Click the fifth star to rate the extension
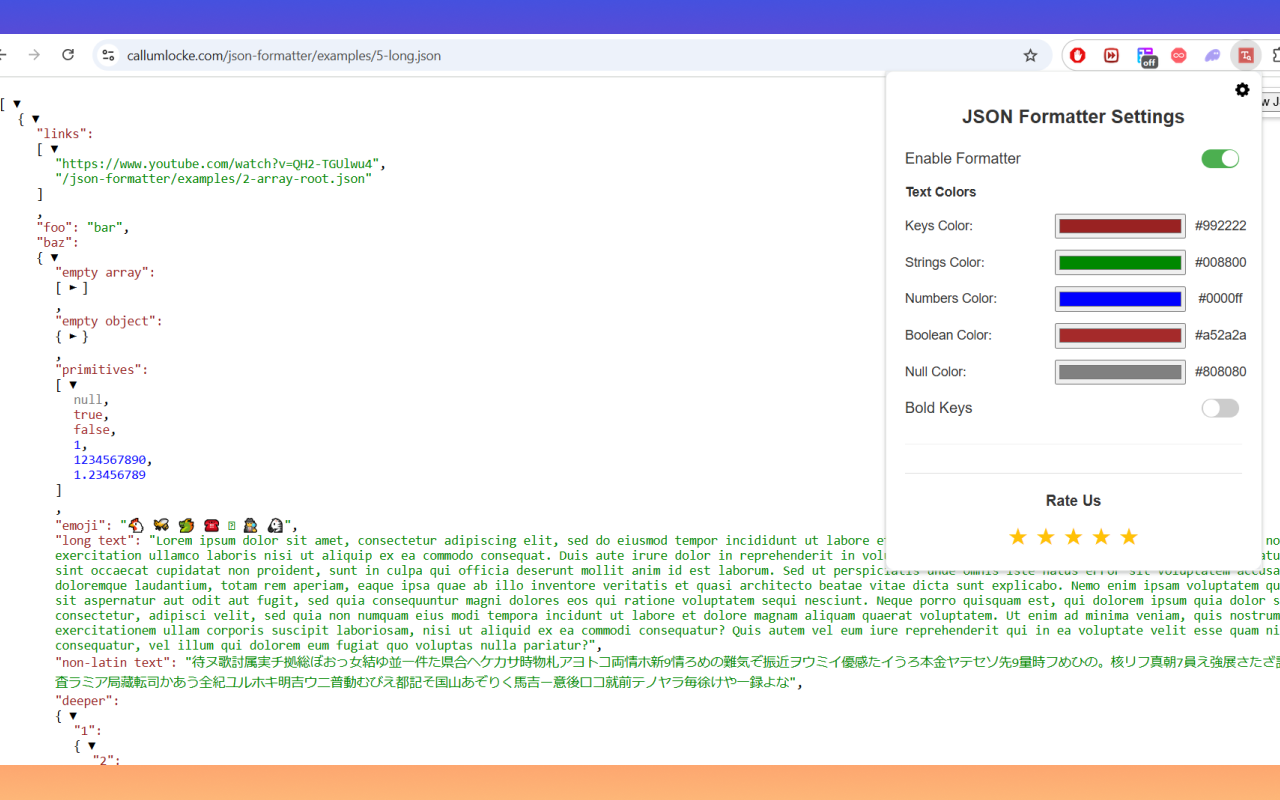This screenshot has height=800, width=1280. point(1129,537)
